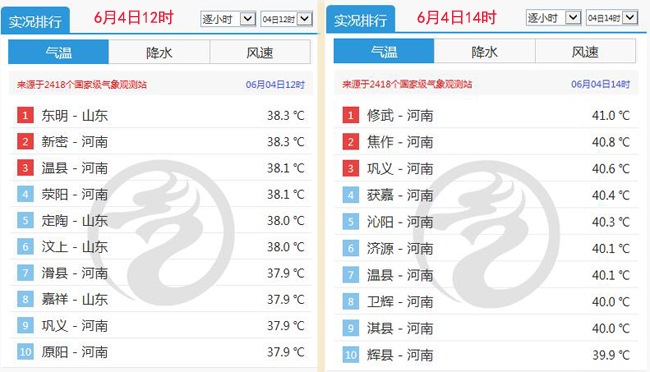Open the 逐小时 dropdown in the left panel
The height and width of the screenshot is (372, 650).
228,19
